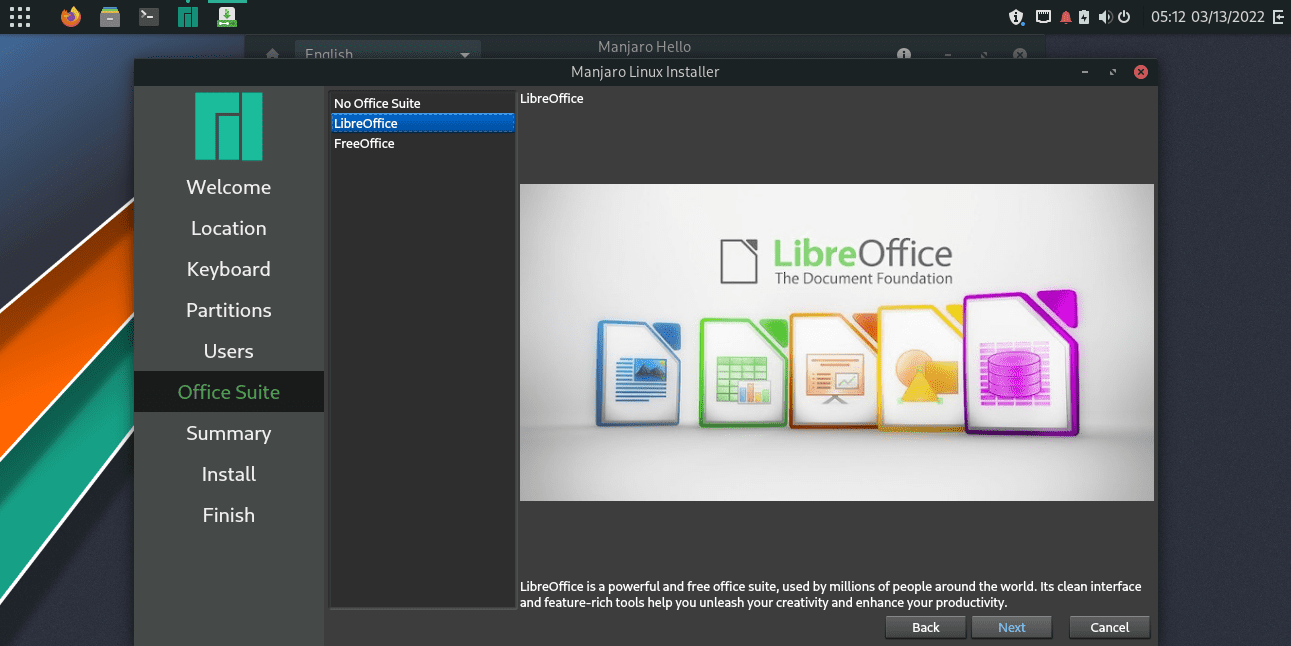Viewport: 1291px width, 646px height.
Task: Click the LibreOffice preview banner image
Action: coord(837,342)
